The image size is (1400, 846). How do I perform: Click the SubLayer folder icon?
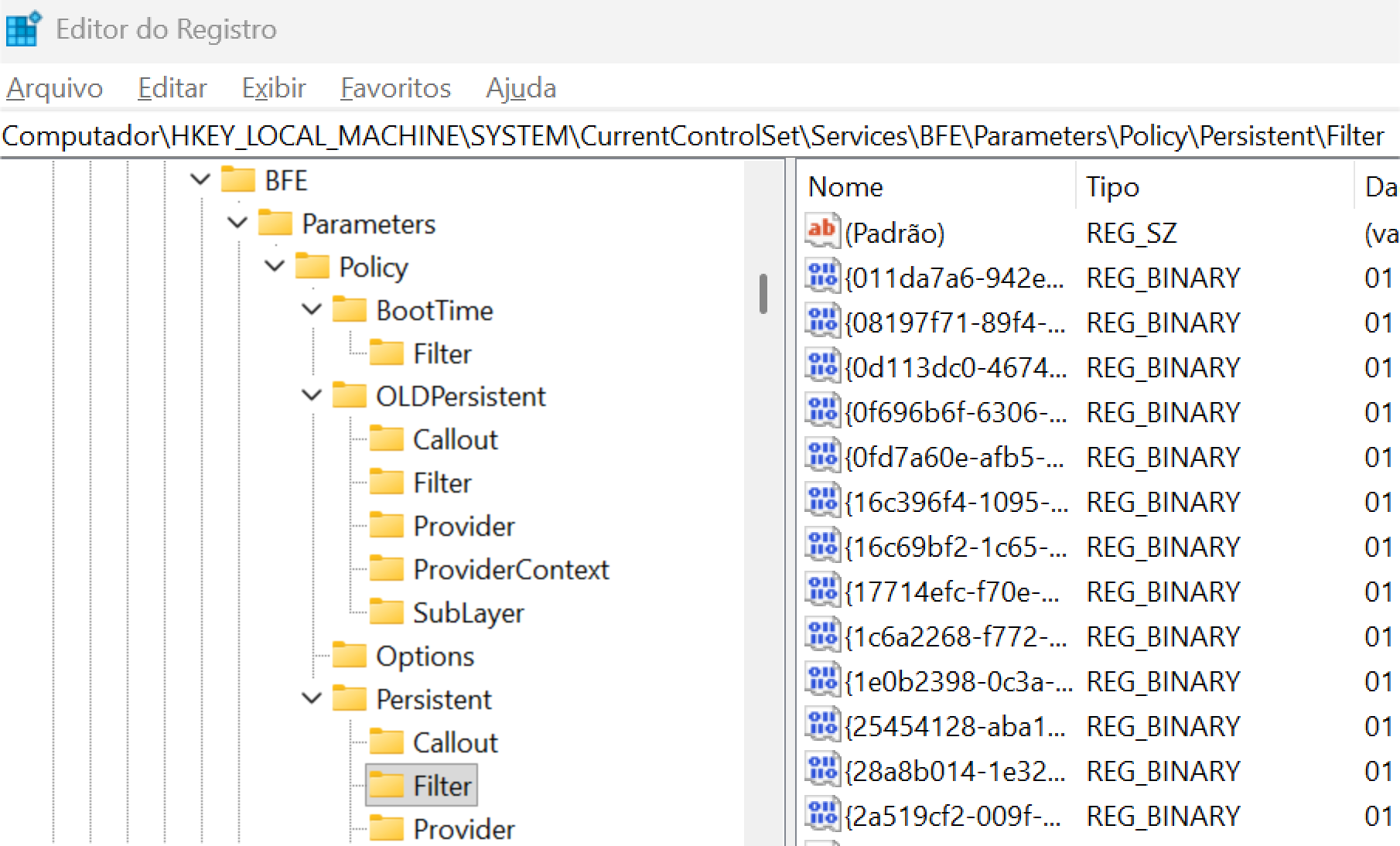click(x=386, y=612)
